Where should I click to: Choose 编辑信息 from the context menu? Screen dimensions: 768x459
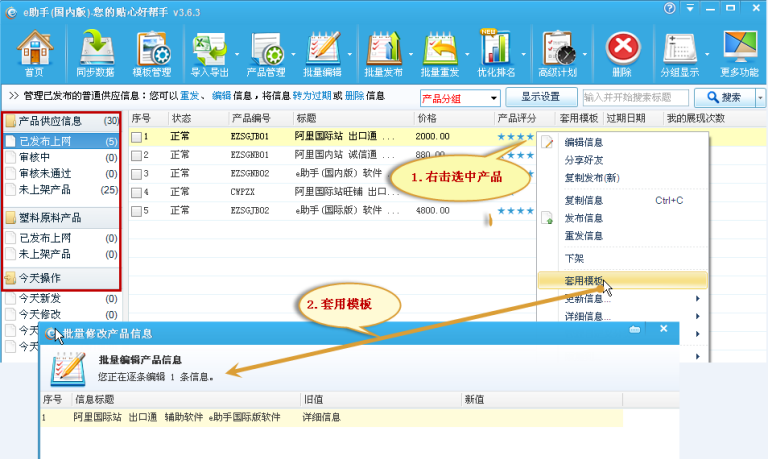tap(583, 142)
